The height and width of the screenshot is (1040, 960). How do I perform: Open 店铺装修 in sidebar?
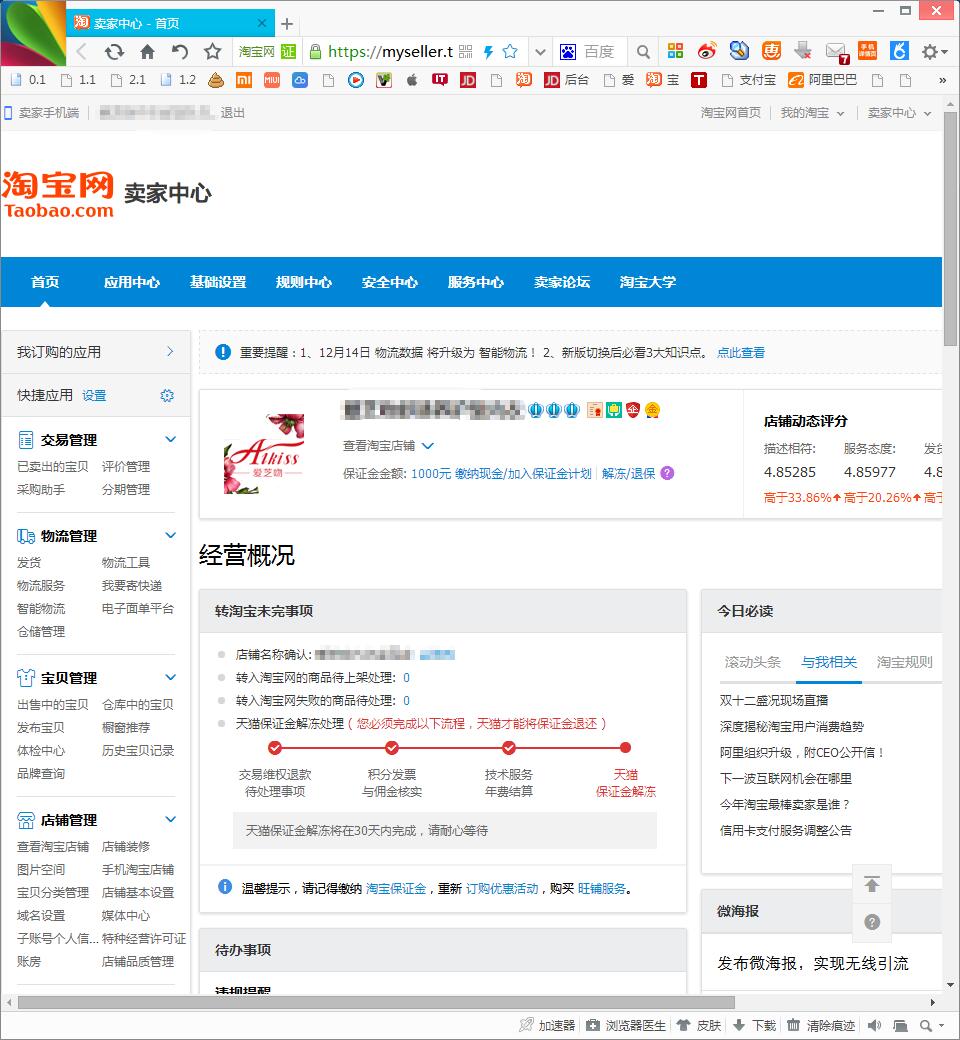(125, 846)
